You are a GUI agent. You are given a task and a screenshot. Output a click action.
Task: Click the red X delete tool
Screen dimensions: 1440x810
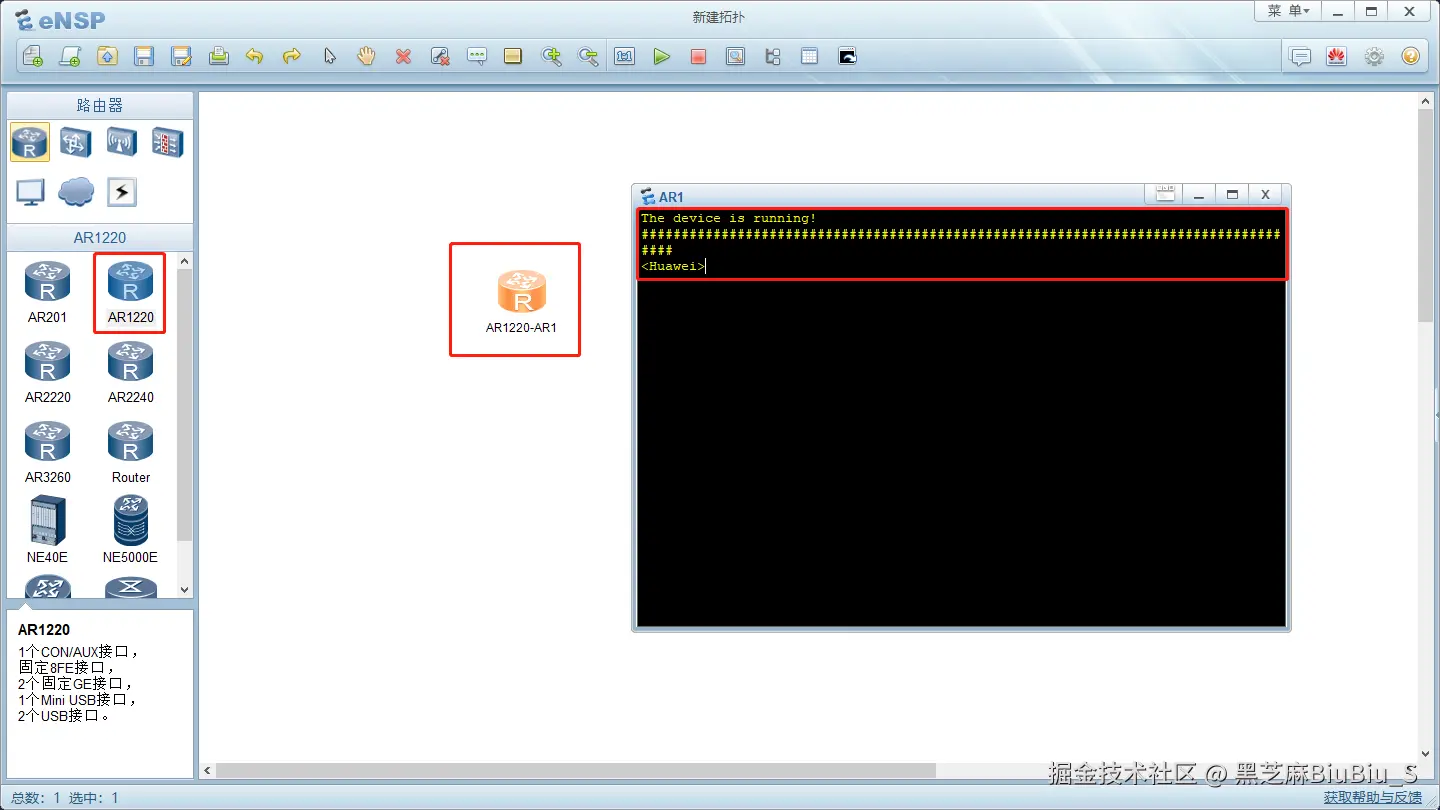coord(403,57)
